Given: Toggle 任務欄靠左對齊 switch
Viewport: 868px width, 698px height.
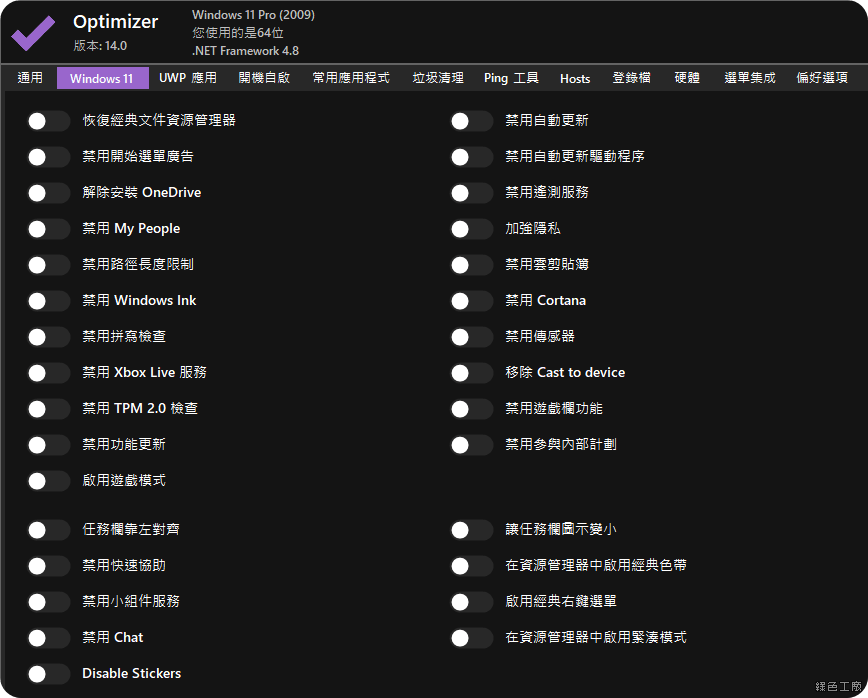Looking at the screenshot, I should click(48, 530).
